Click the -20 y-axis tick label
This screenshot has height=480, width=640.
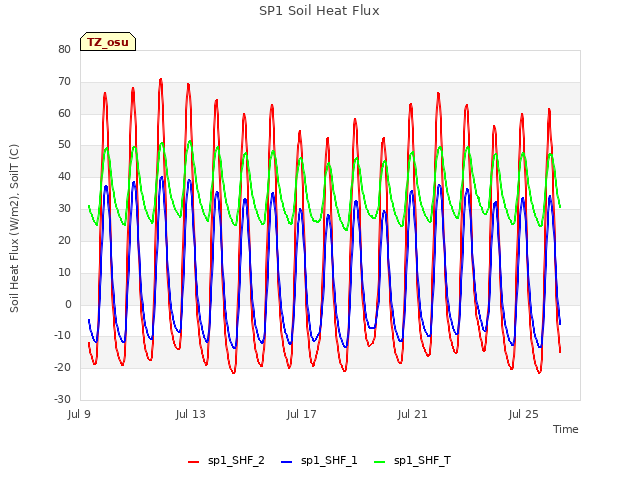click(63, 367)
